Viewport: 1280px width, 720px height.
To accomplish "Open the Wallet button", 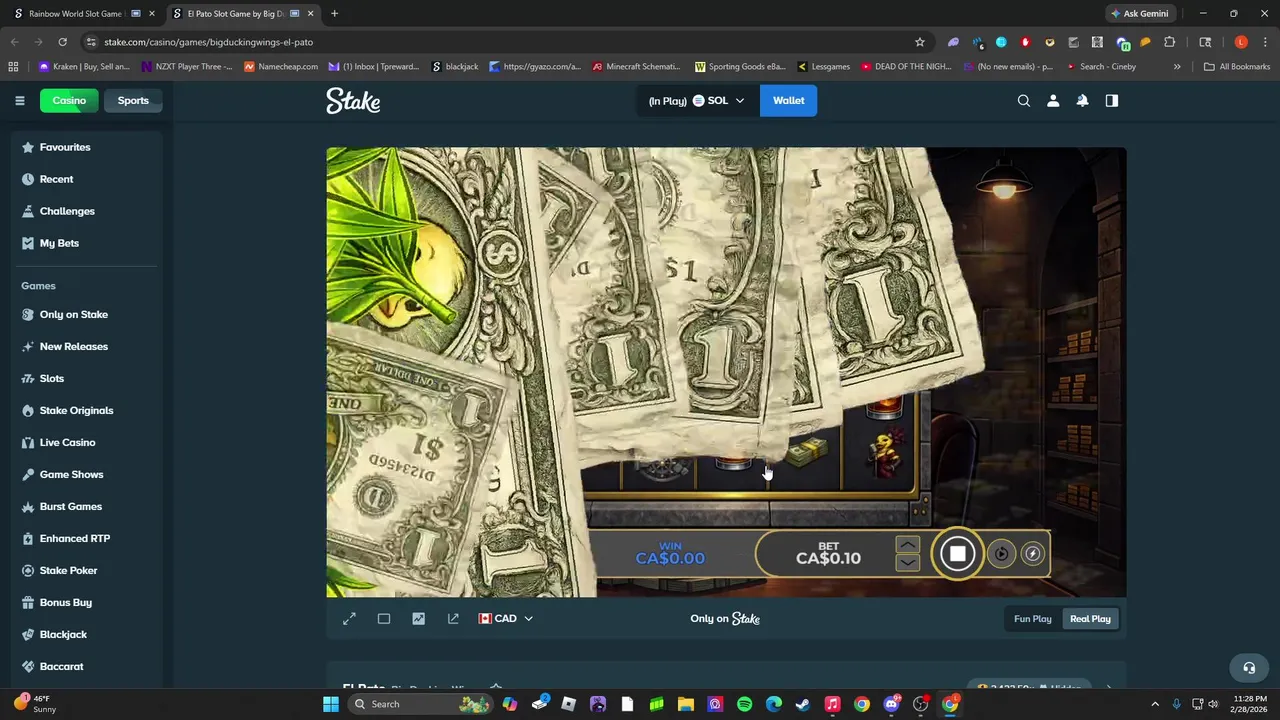I will (788, 100).
